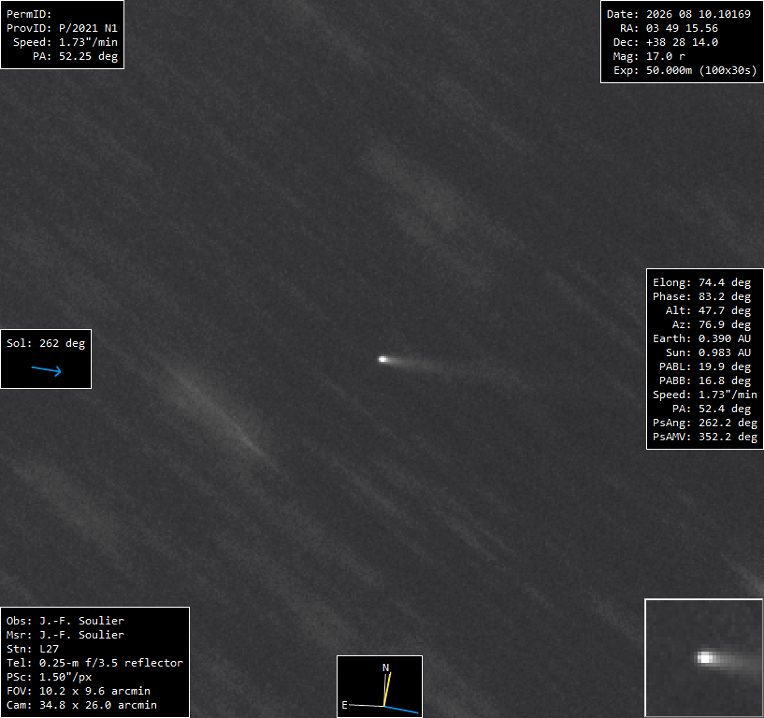Image resolution: width=764 pixels, height=718 pixels.
Task: Click the 'PA: 52.4 deg' line in right panel
Action: (x=711, y=409)
